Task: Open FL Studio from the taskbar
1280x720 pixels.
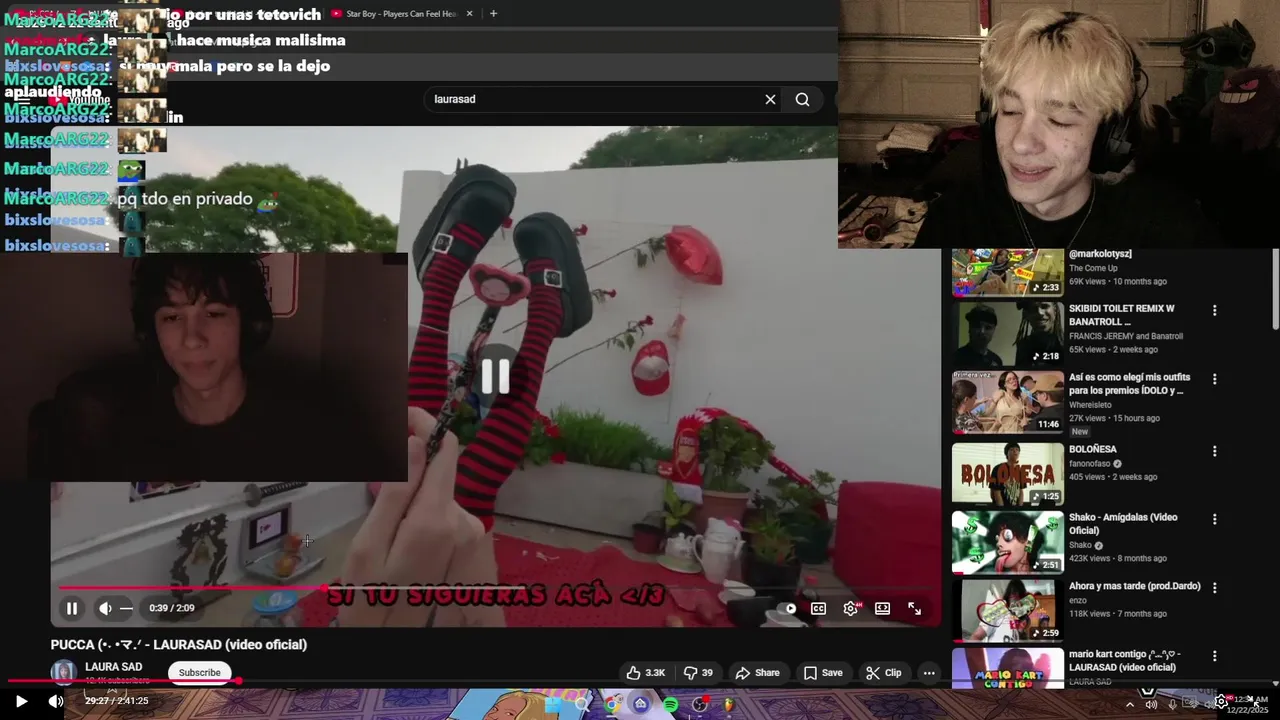Action: click(729, 705)
